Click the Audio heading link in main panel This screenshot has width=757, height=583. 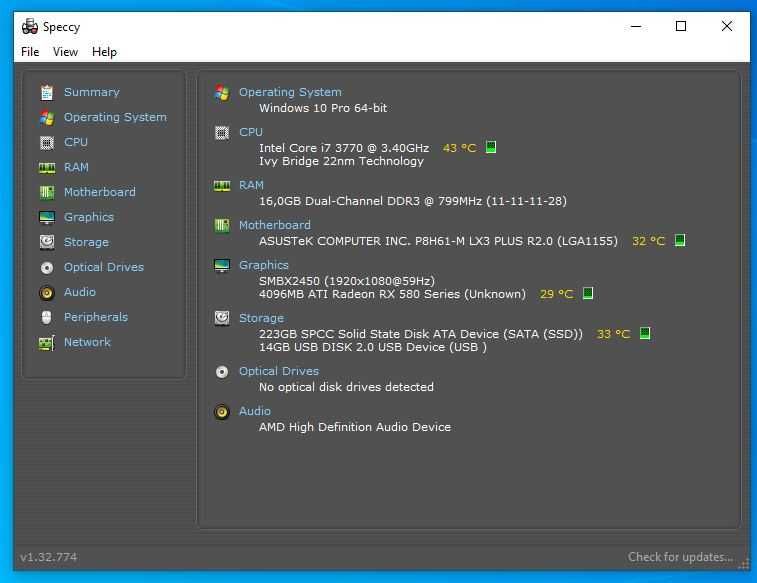click(x=255, y=412)
